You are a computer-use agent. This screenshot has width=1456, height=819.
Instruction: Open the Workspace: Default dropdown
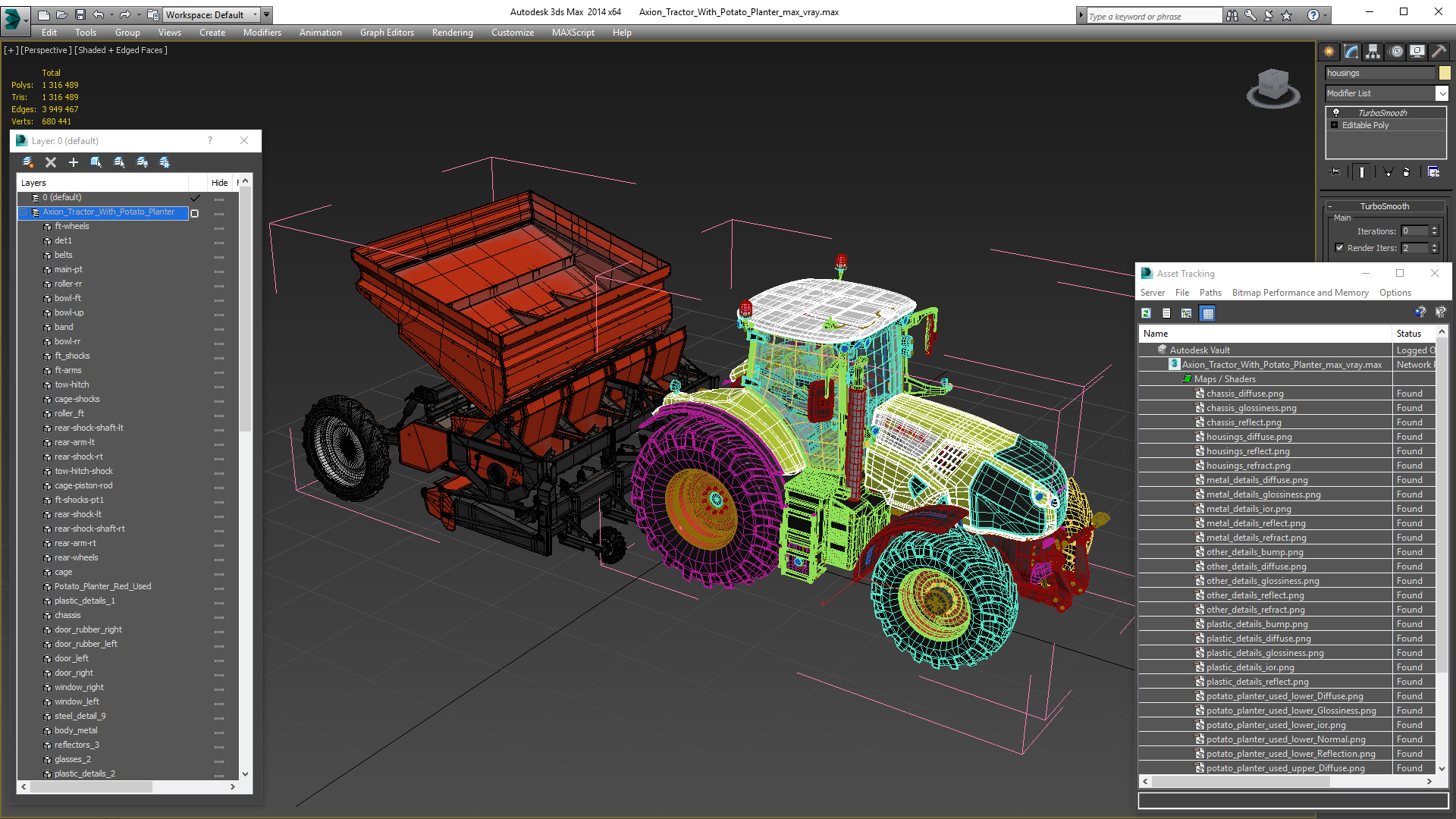coord(212,14)
